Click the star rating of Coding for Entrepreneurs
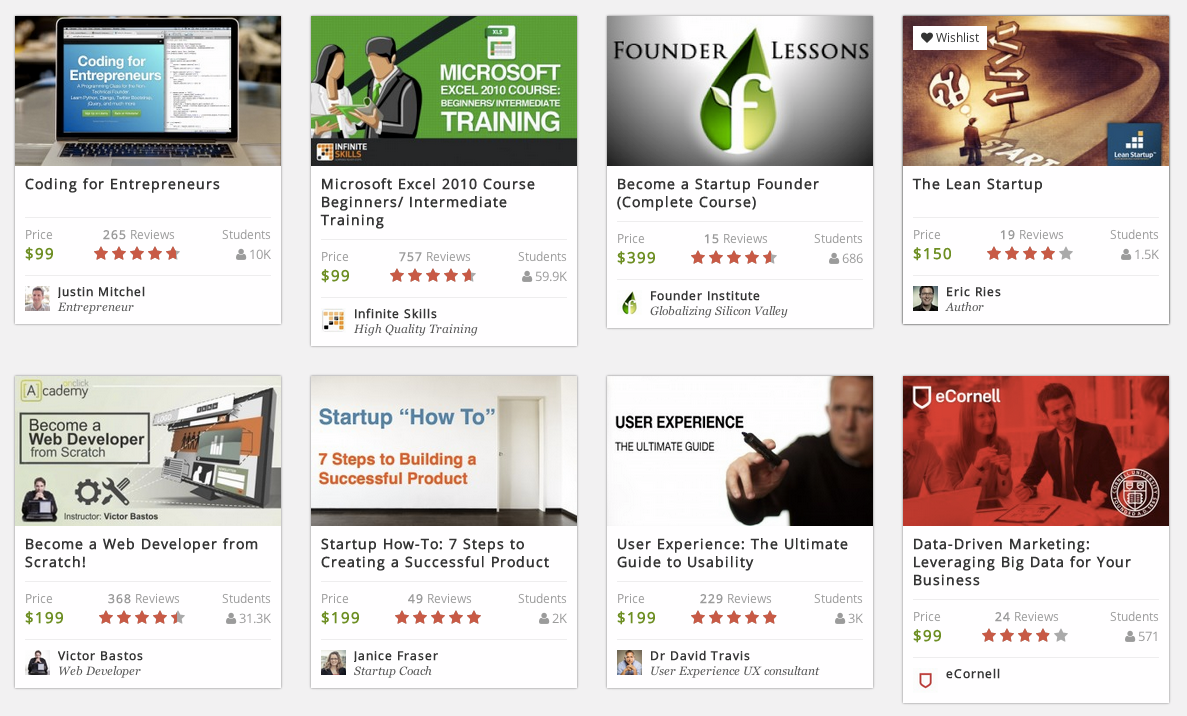Screen dimensions: 1187x716 (137, 254)
